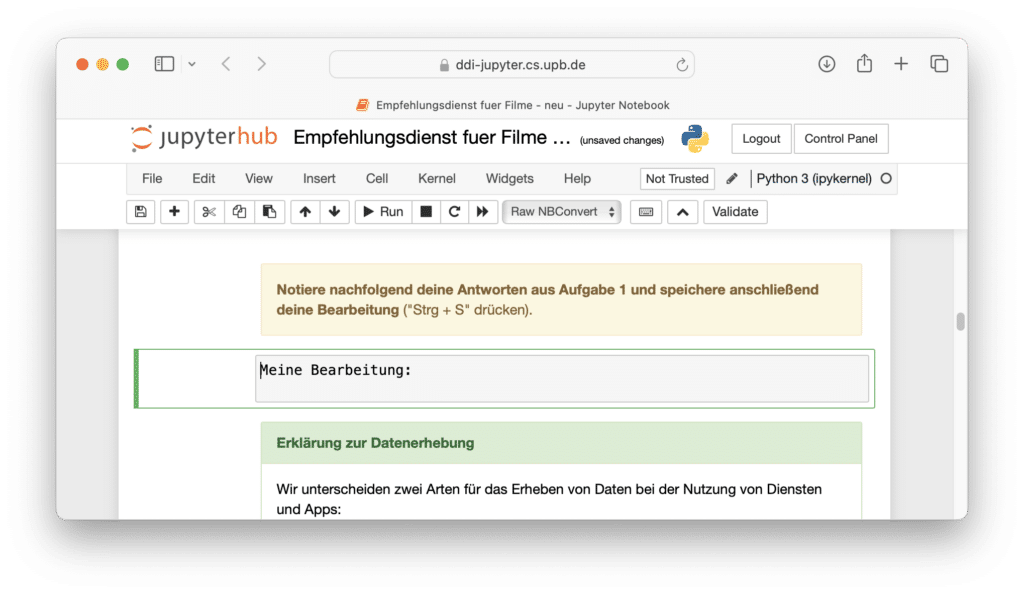Open the File menu

152,178
